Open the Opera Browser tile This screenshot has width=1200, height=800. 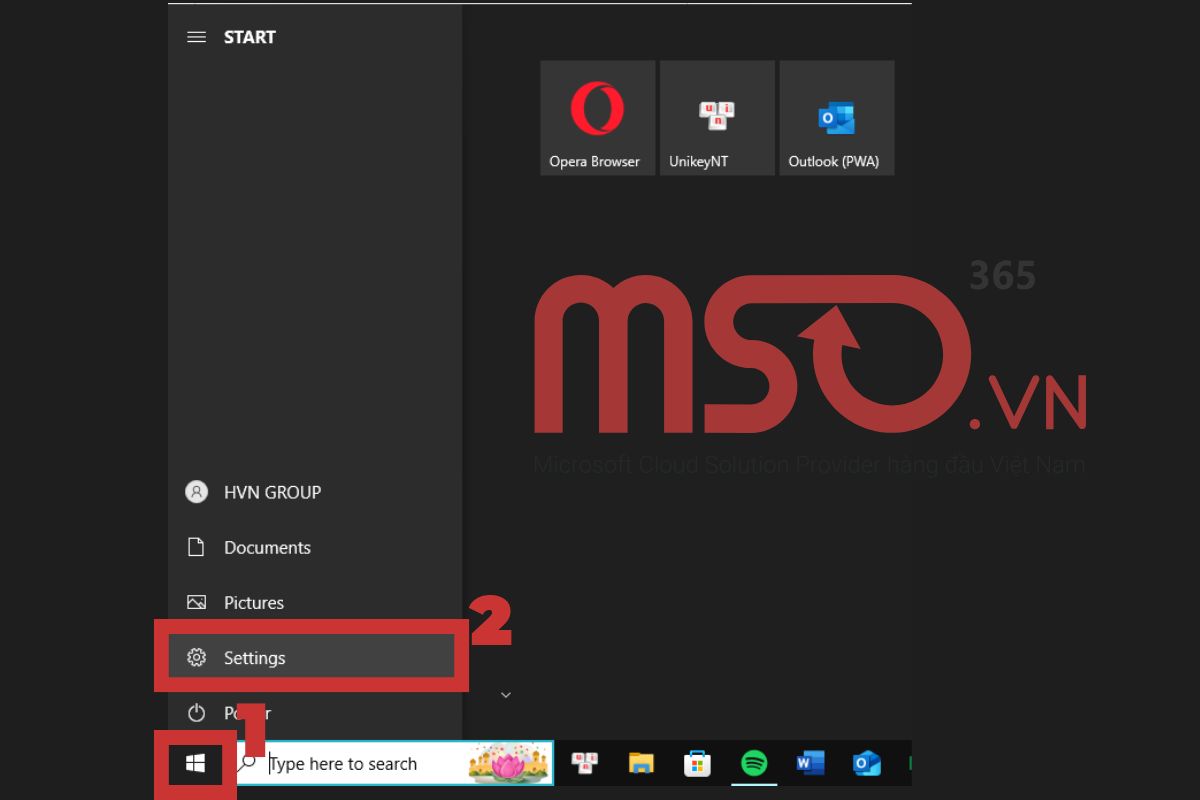[x=598, y=118]
